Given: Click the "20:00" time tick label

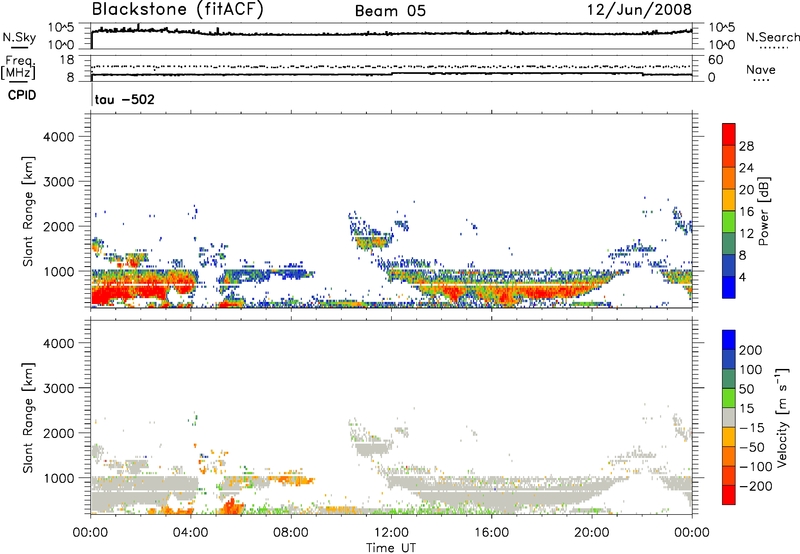Looking at the screenshot, I should coord(591,533).
